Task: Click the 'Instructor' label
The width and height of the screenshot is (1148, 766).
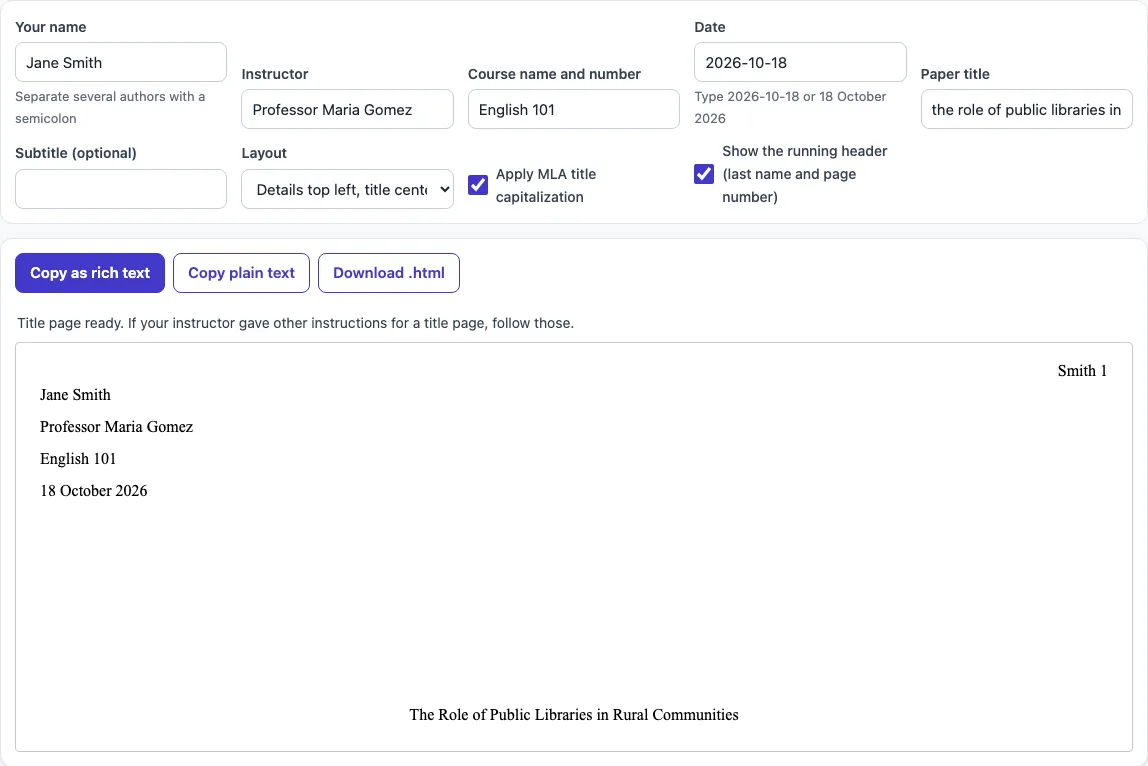Action: (x=275, y=74)
